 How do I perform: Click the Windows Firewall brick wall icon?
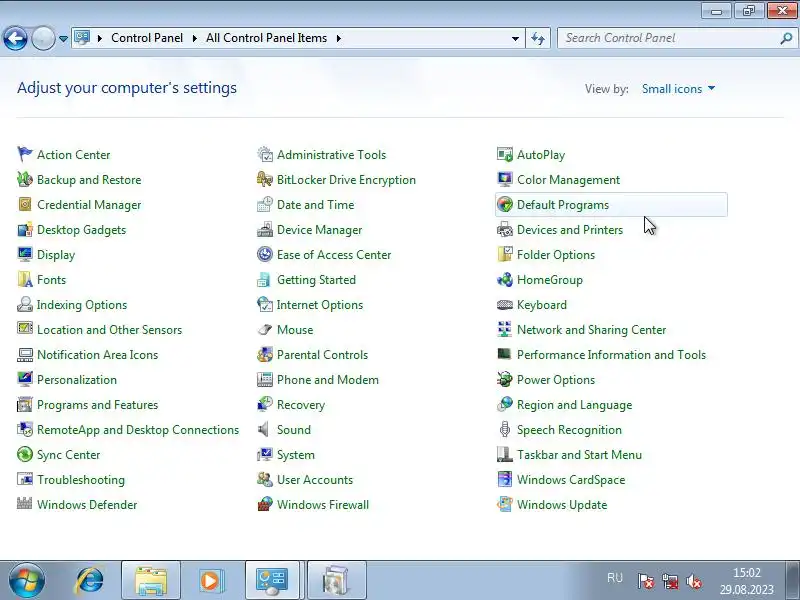265,505
